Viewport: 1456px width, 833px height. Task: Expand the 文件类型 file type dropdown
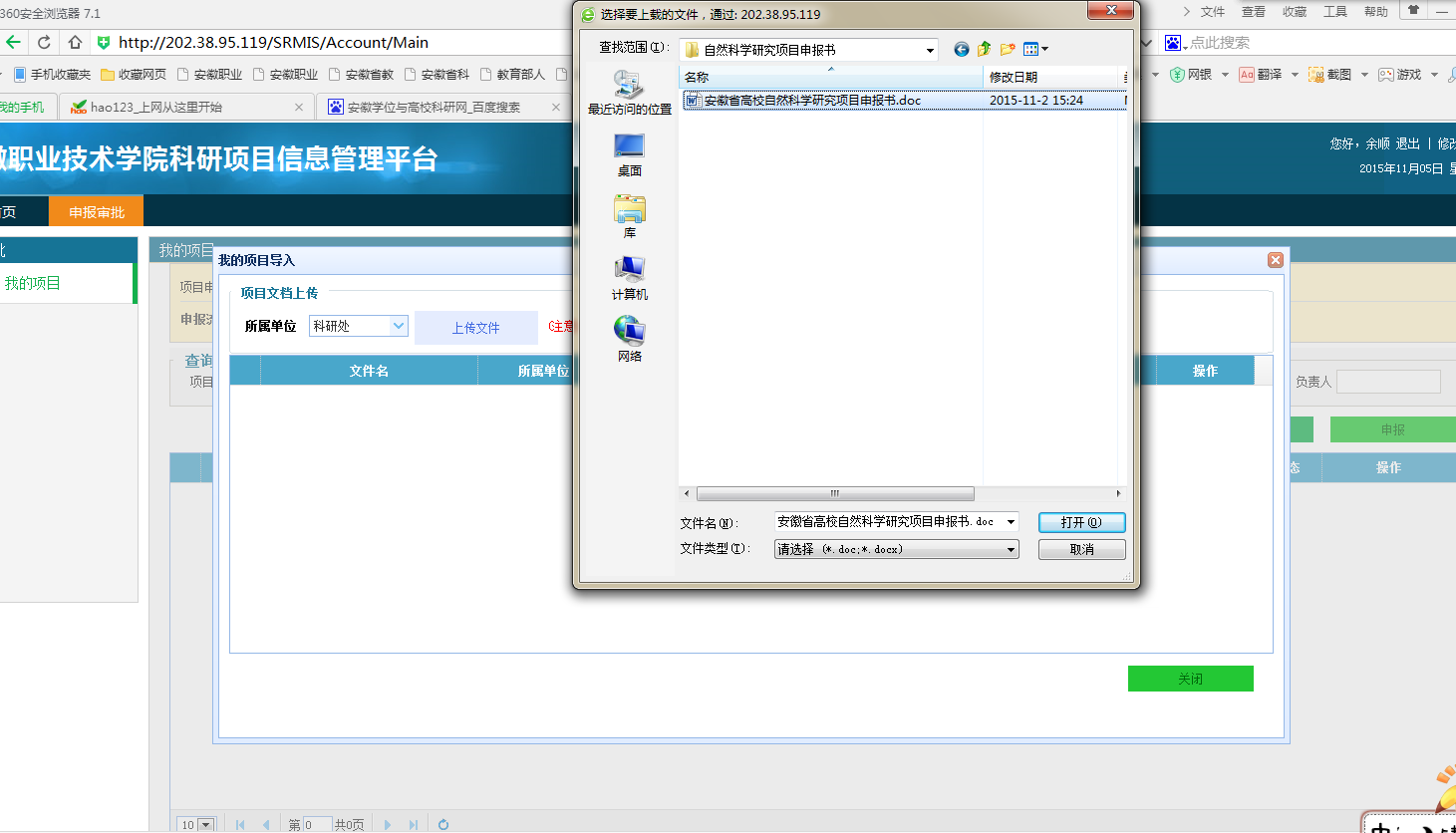pos(1010,549)
